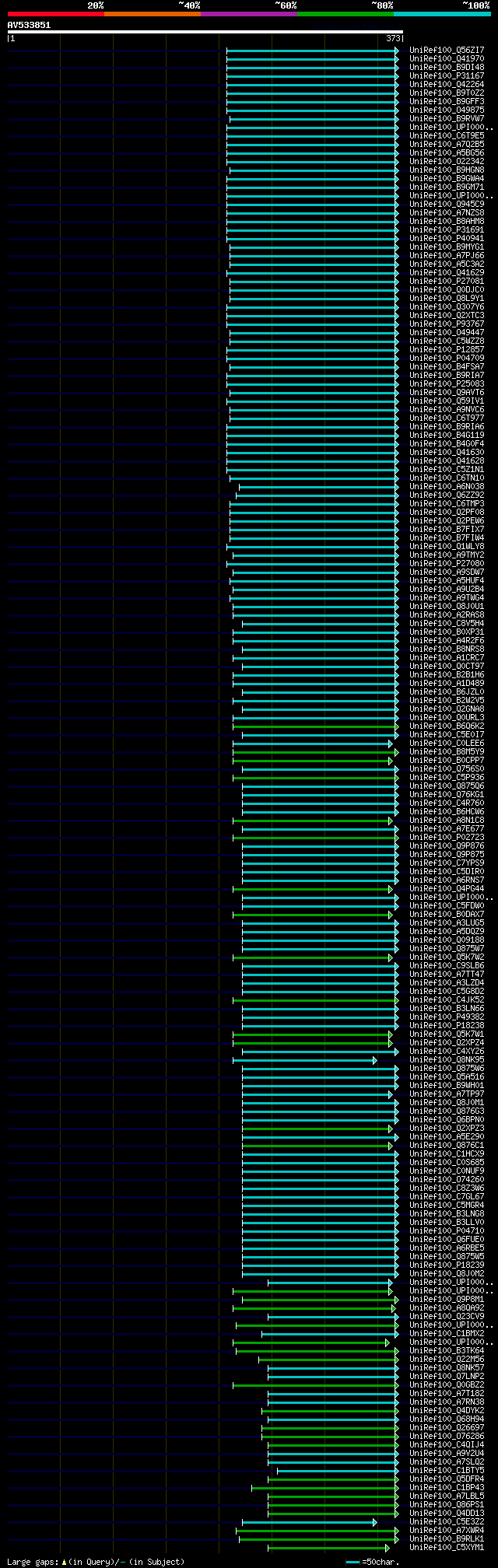Click the white query sequence ruler bar
The image size is (498, 1568).
click(205, 32)
